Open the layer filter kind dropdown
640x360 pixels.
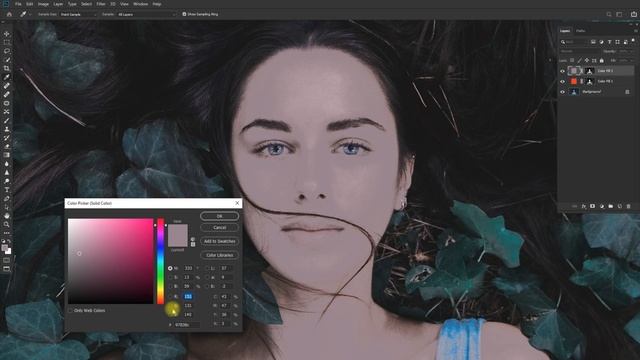click(575, 42)
